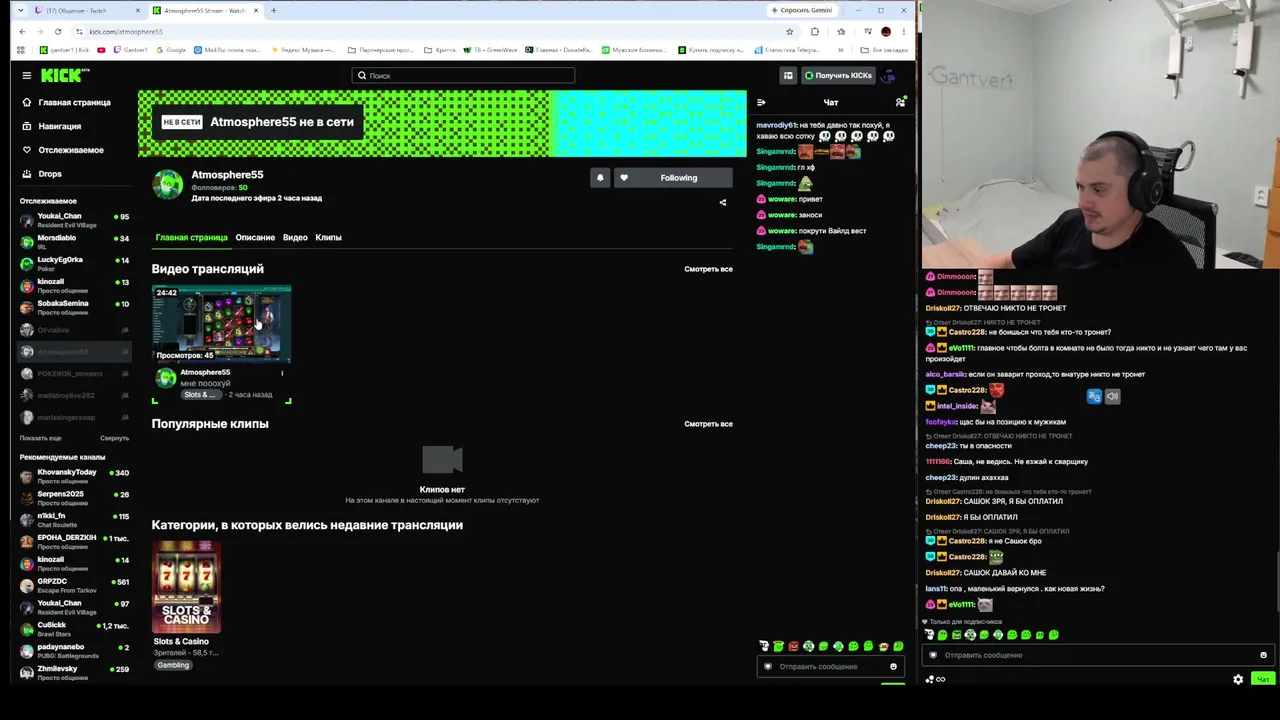Open GRPZDC recommended channel
Image resolution: width=1280 pixels, height=720 pixels.
click(x=74, y=585)
